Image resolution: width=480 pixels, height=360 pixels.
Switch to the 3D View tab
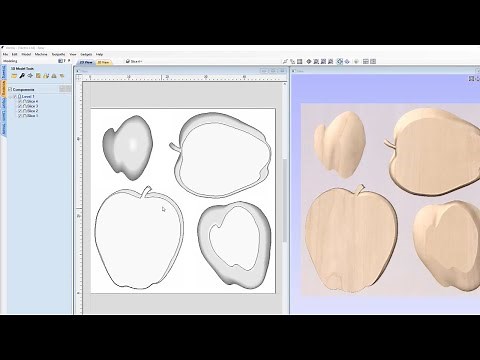[x=104, y=62]
